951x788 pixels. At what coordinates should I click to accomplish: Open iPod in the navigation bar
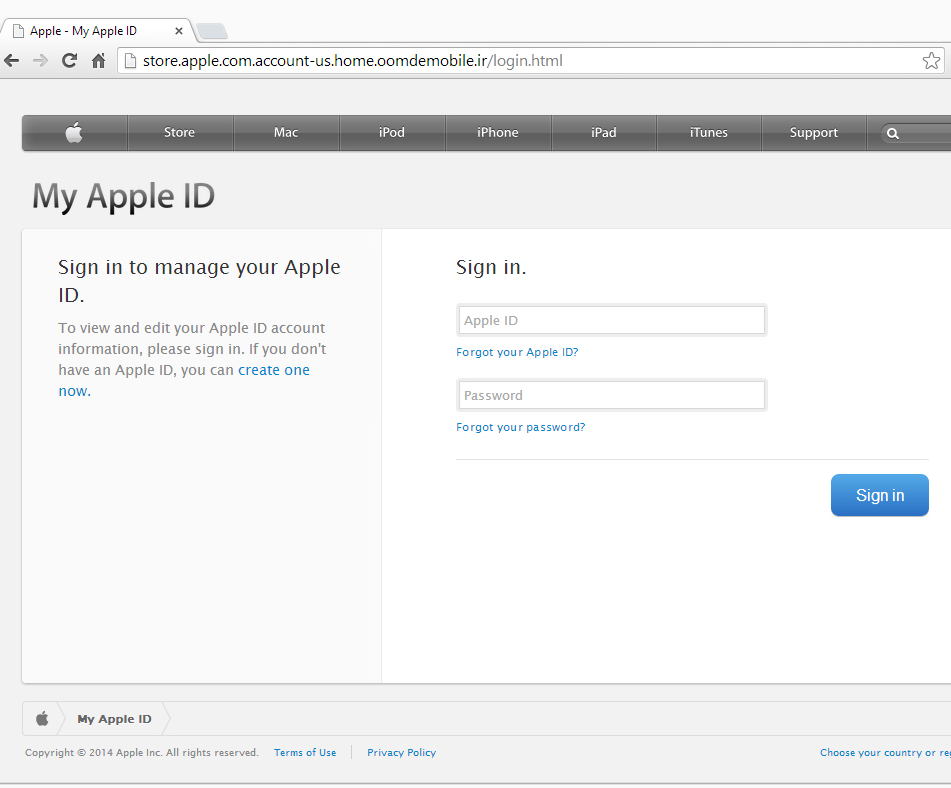click(392, 132)
